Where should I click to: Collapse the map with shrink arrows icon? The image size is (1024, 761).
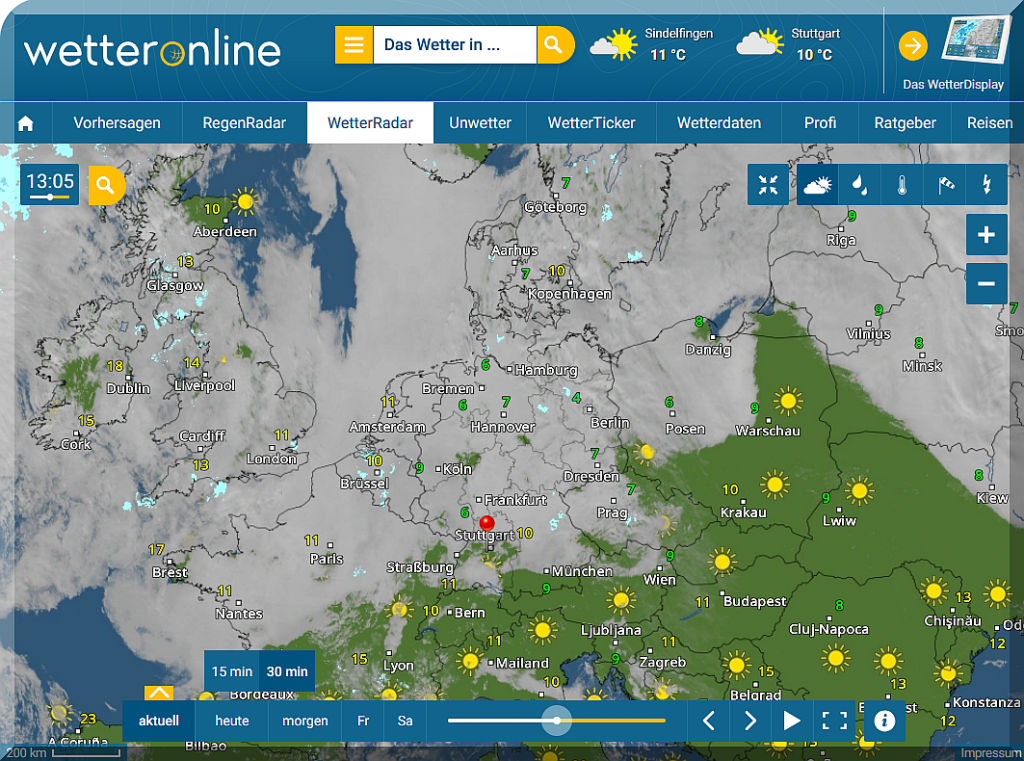(768, 185)
